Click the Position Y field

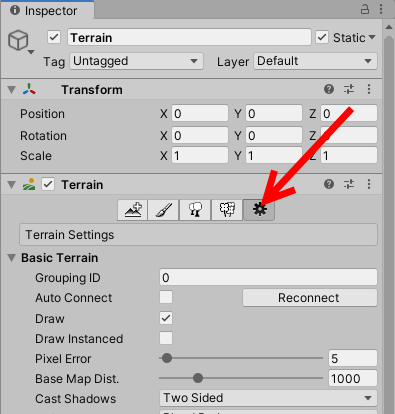tap(274, 113)
